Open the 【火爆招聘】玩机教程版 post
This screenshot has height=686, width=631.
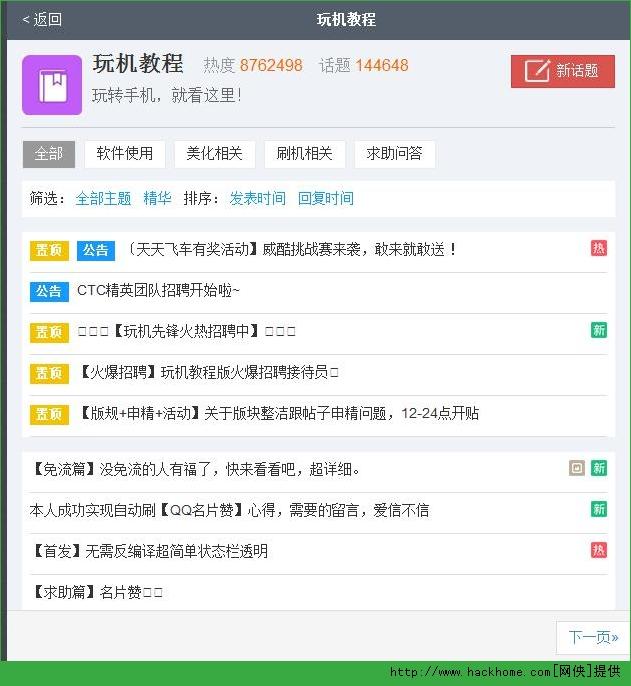[x=208, y=373]
